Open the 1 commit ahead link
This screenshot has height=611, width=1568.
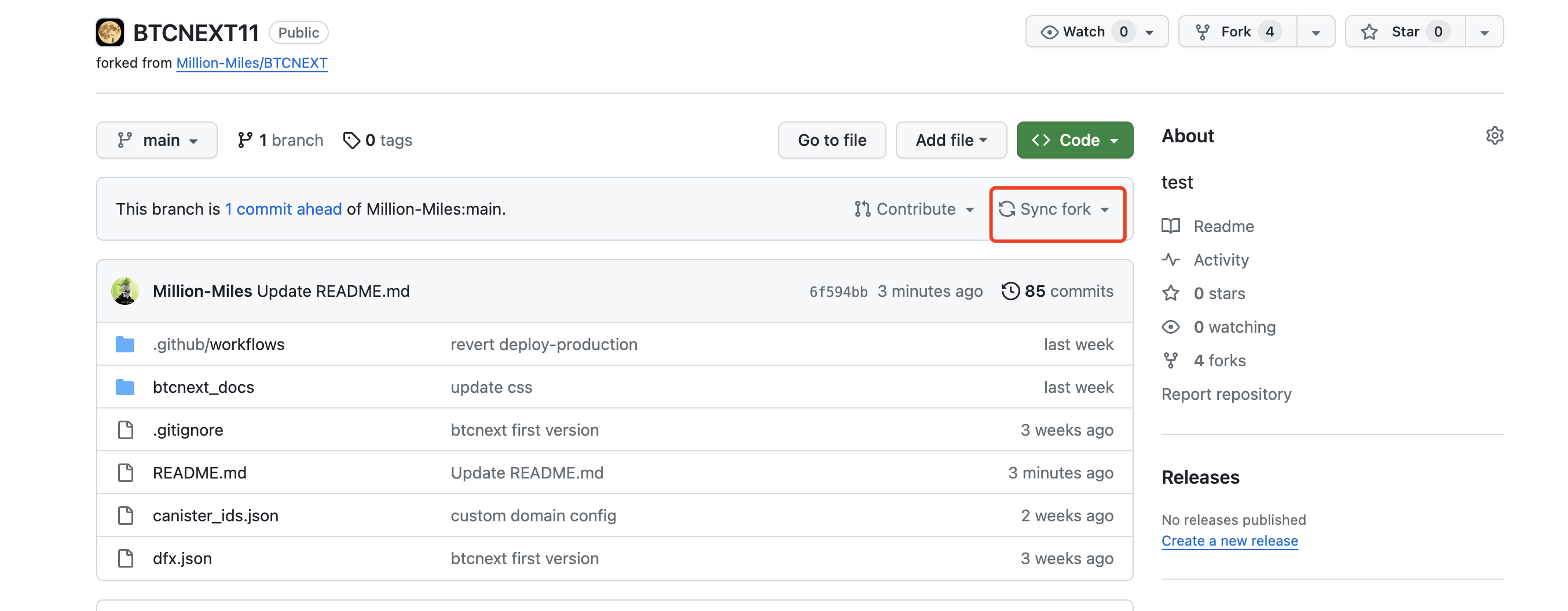click(283, 209)
